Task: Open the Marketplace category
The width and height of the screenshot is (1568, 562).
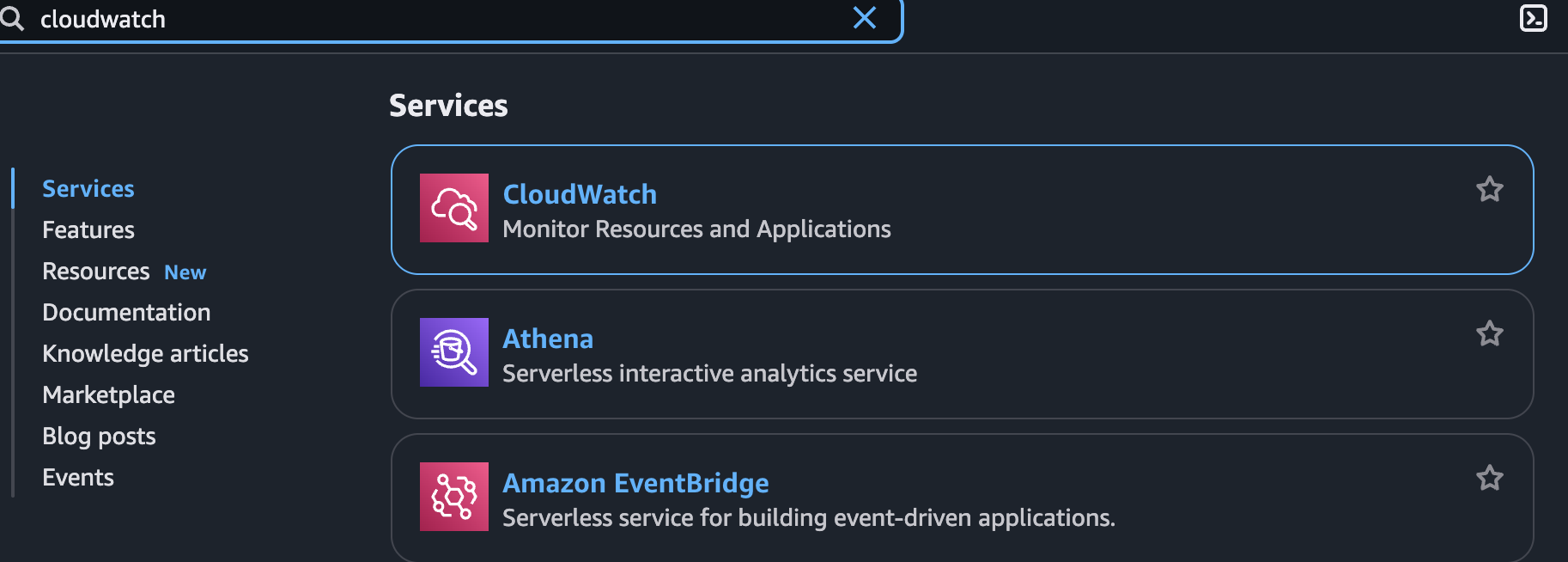Action: click(x=108, y=395)
